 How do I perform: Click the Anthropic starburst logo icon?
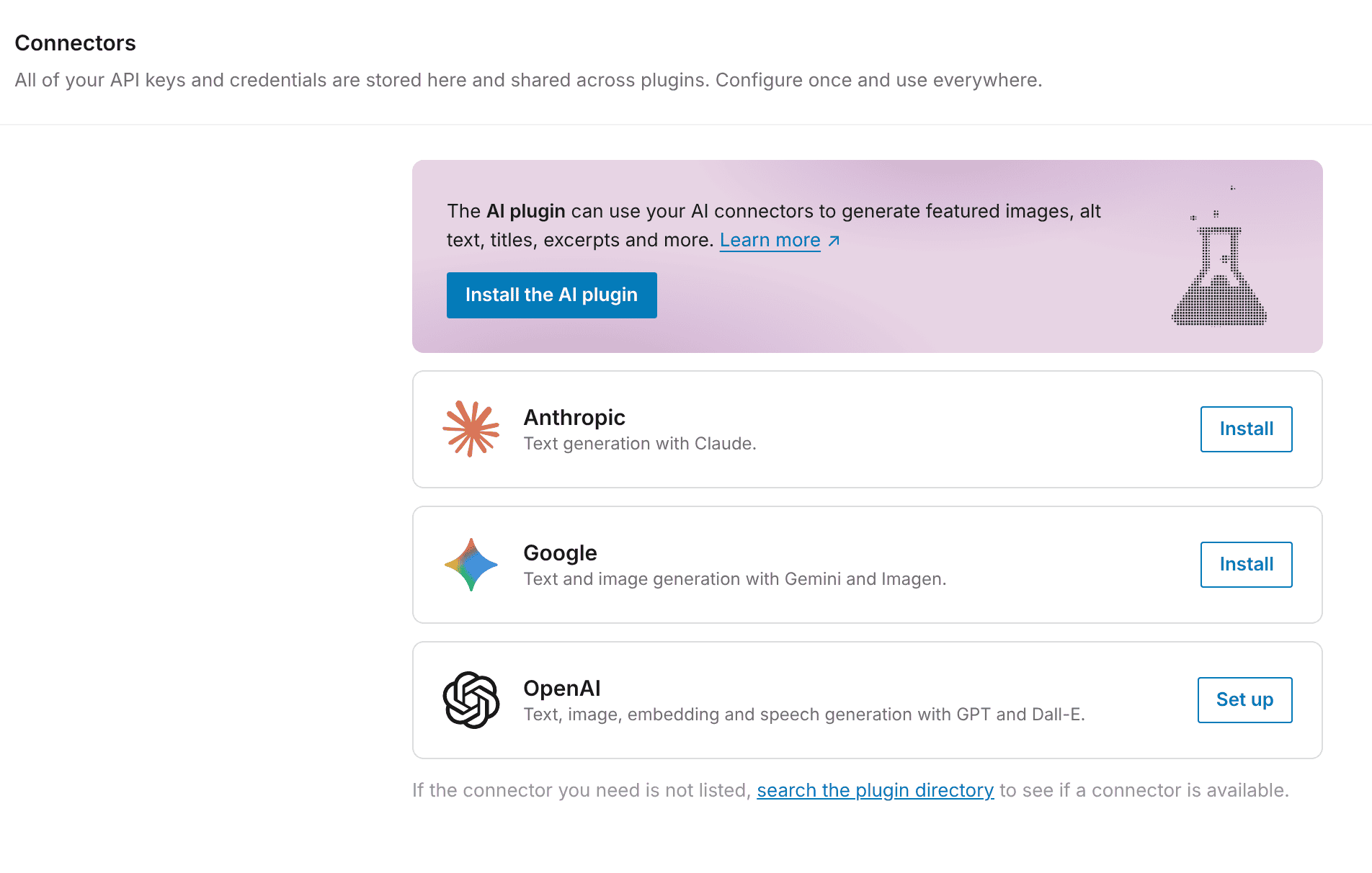tap(471, 429)
